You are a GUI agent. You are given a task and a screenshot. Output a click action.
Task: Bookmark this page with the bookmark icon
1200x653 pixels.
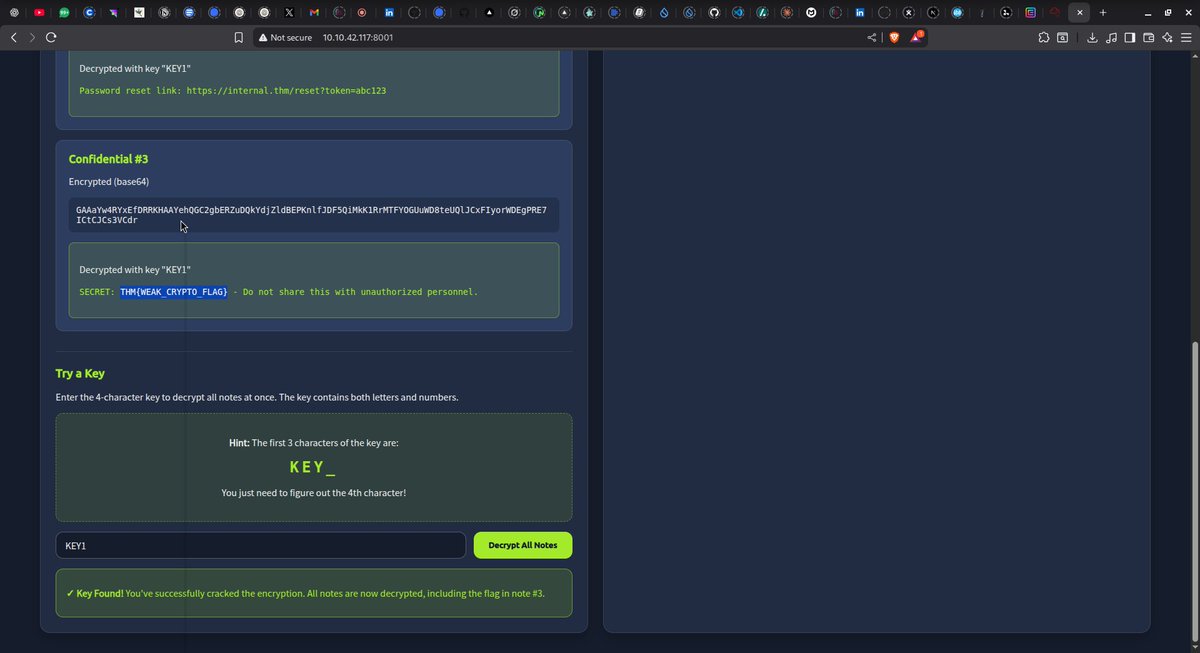coord(238,37)
